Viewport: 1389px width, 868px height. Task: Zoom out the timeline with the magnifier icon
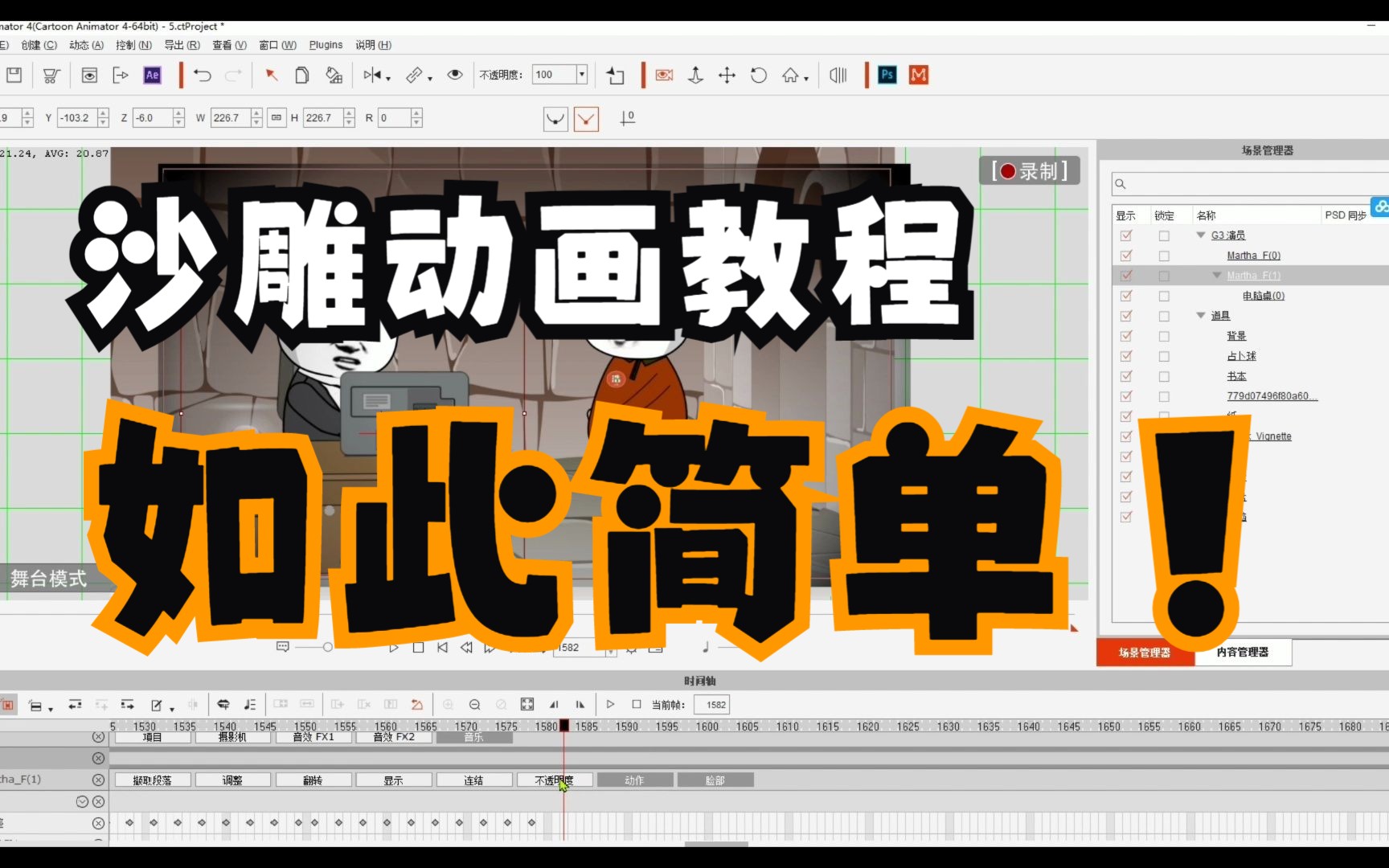pyautogui.click(x=475, y=705)
